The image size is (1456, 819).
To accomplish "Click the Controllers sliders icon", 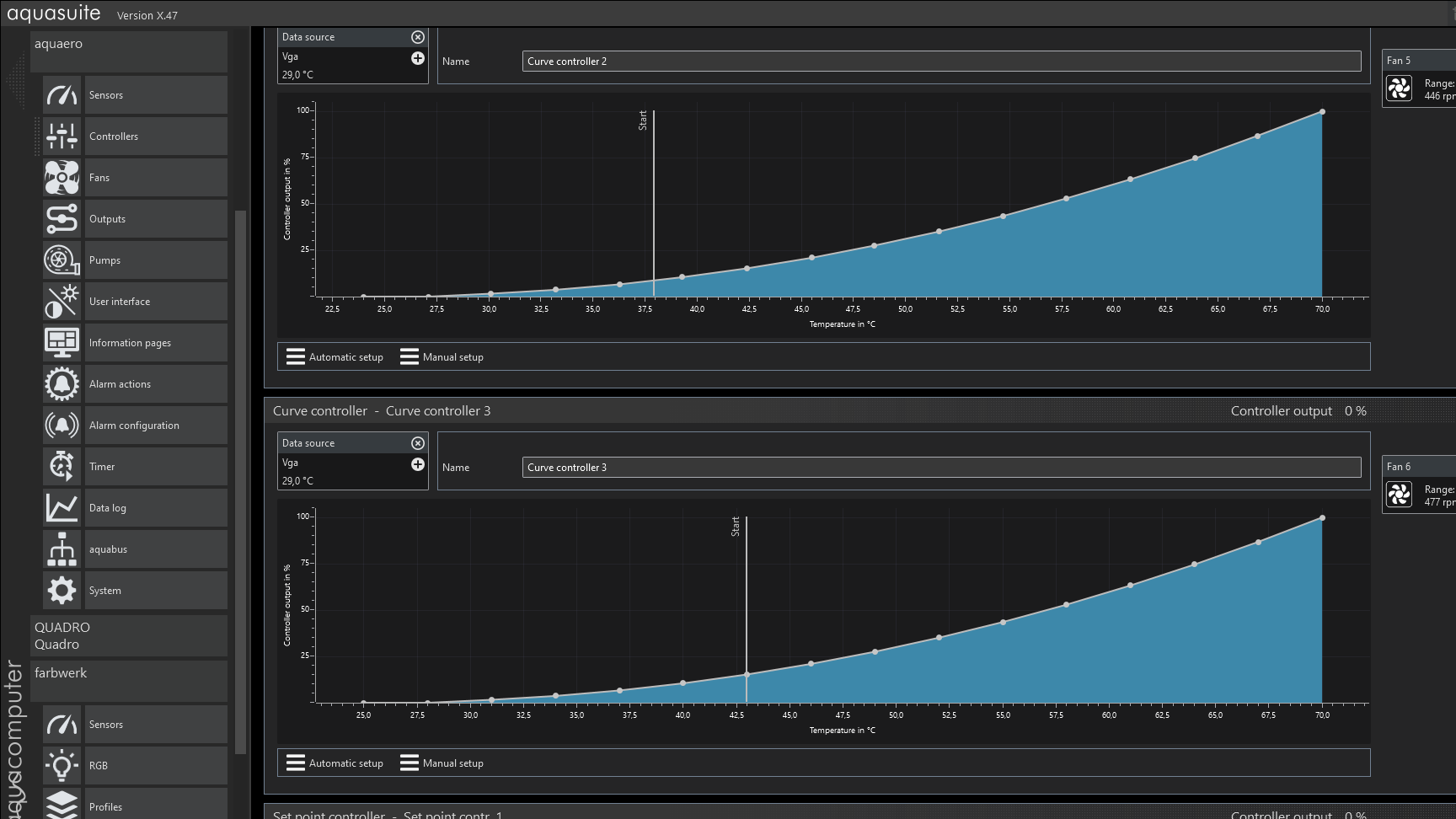I will tap(62, 136).
